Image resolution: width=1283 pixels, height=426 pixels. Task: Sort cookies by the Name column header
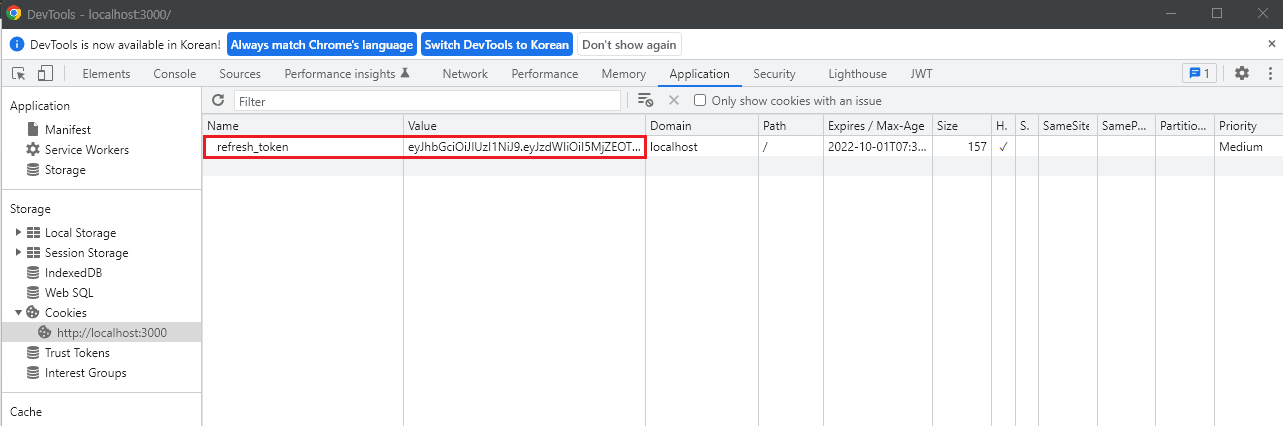(x=303, y=126)
